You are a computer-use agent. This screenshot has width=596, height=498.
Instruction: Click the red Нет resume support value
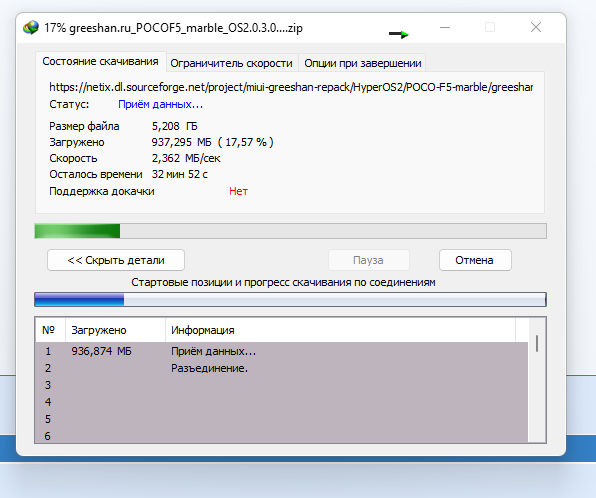pyautogui.click(x=238, y=191)
